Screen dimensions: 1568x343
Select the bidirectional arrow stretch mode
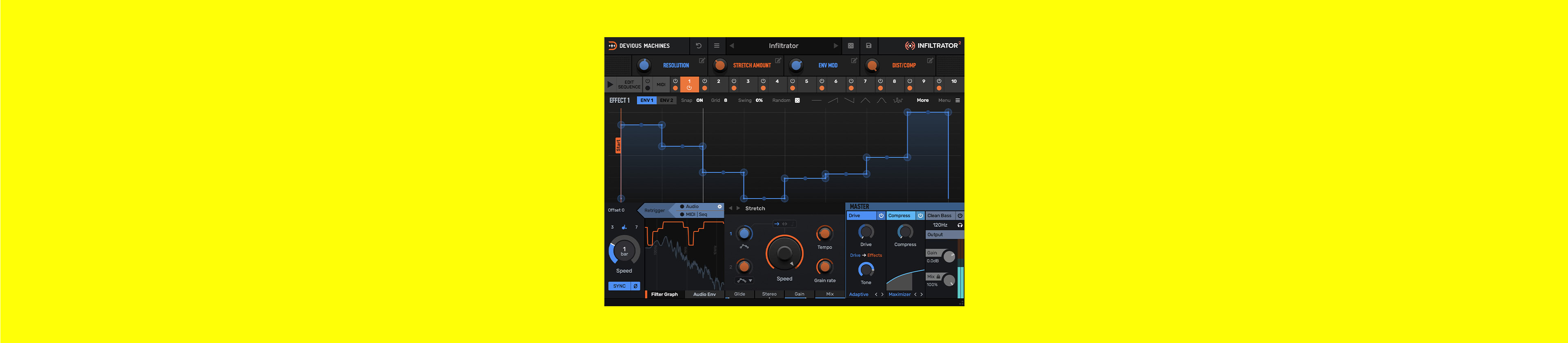pyautogui.click(x=785, y=224)
